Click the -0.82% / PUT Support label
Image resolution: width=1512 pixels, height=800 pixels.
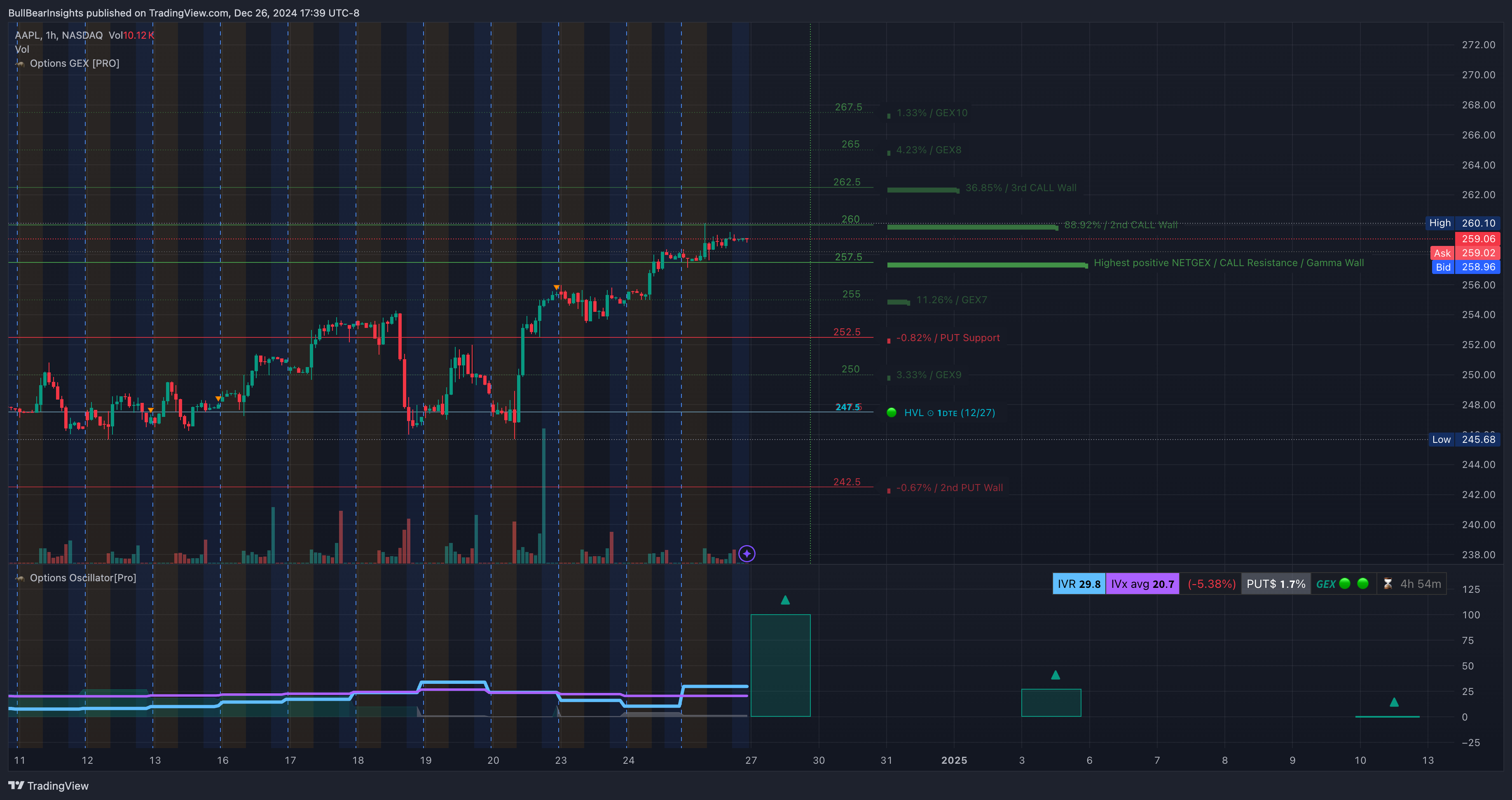tap(948, 338)
